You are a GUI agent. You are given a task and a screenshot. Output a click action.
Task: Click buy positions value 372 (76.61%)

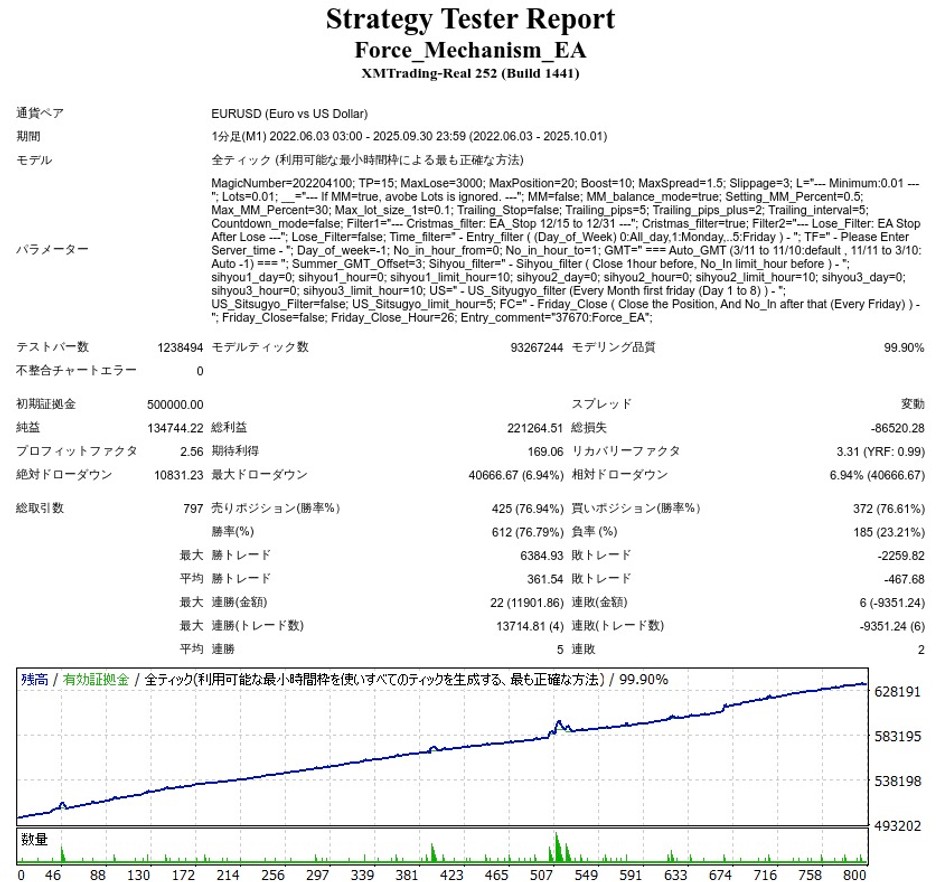pyautogui.click(x=888, y=508)
